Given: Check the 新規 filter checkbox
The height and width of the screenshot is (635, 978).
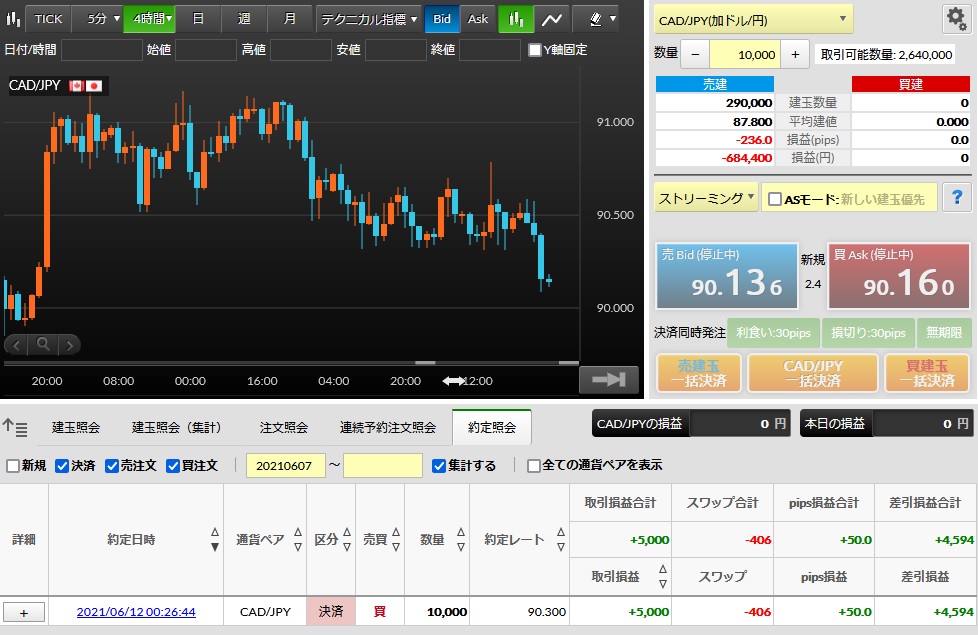Looking at the screenshot, I should coord(12,466).
